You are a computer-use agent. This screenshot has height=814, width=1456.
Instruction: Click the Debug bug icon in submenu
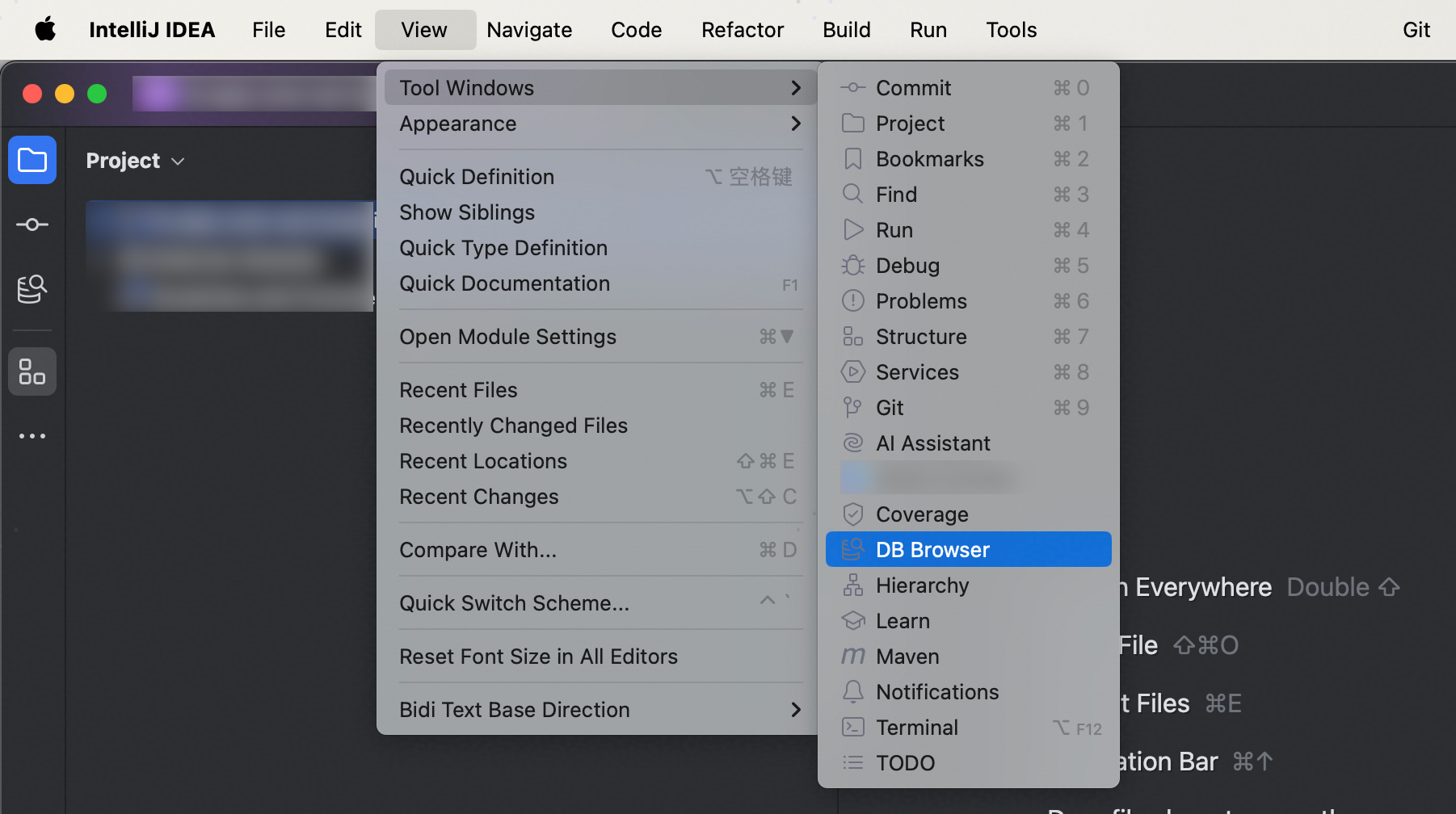[852, 265]
